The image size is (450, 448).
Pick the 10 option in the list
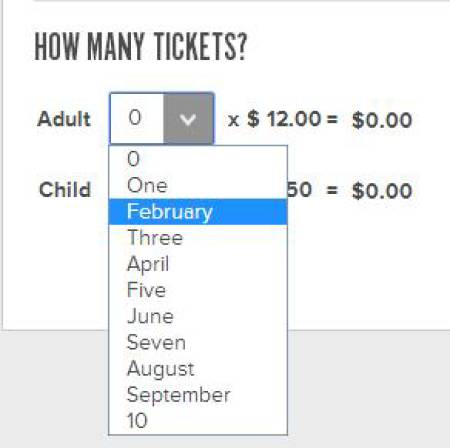[198, 421]
